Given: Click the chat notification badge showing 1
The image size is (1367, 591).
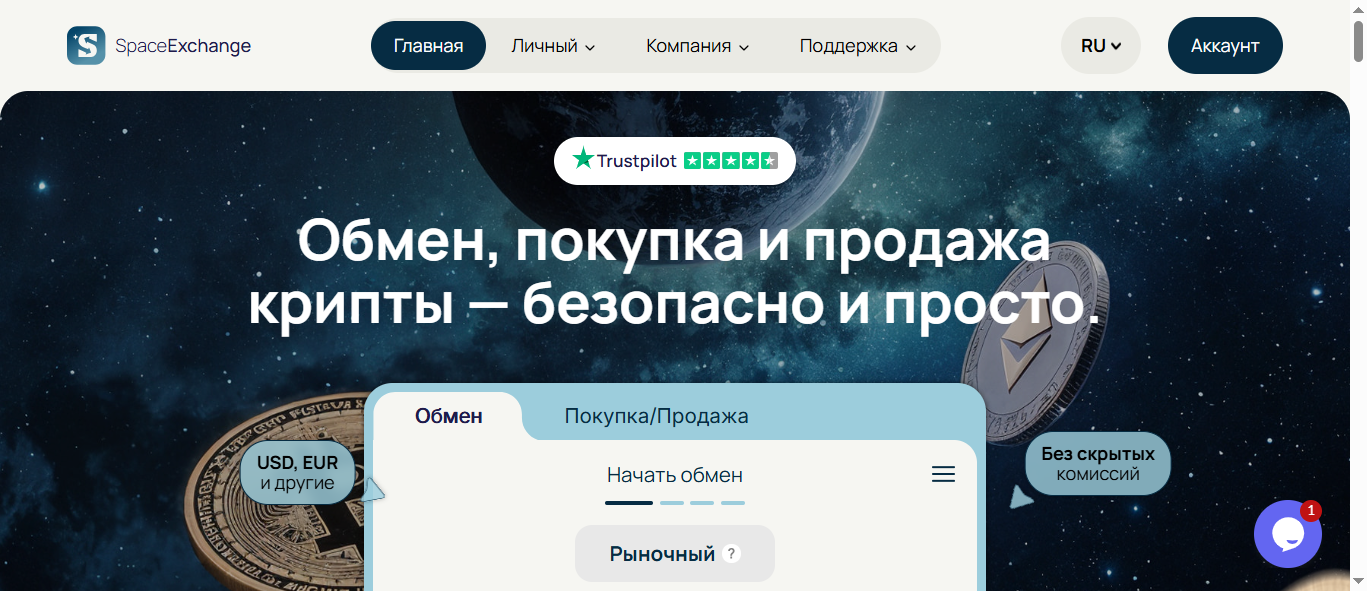Looking at the screenshot, I should (x=1311, y=510).
